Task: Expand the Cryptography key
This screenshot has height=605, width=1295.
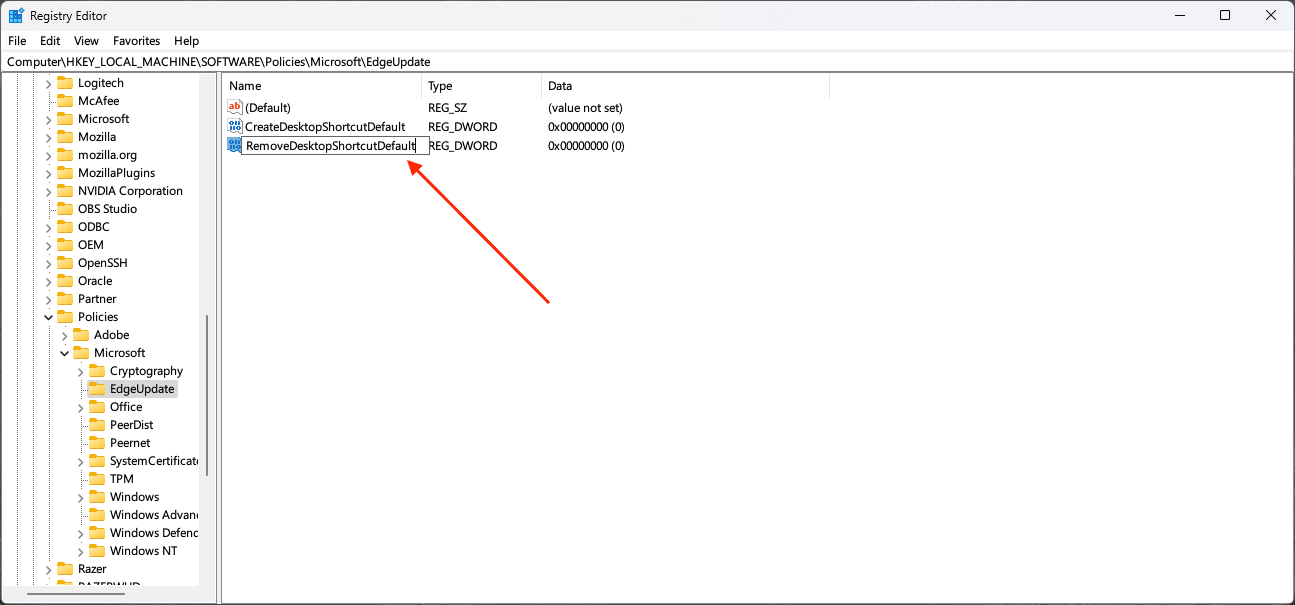Action: click(81, 371)
